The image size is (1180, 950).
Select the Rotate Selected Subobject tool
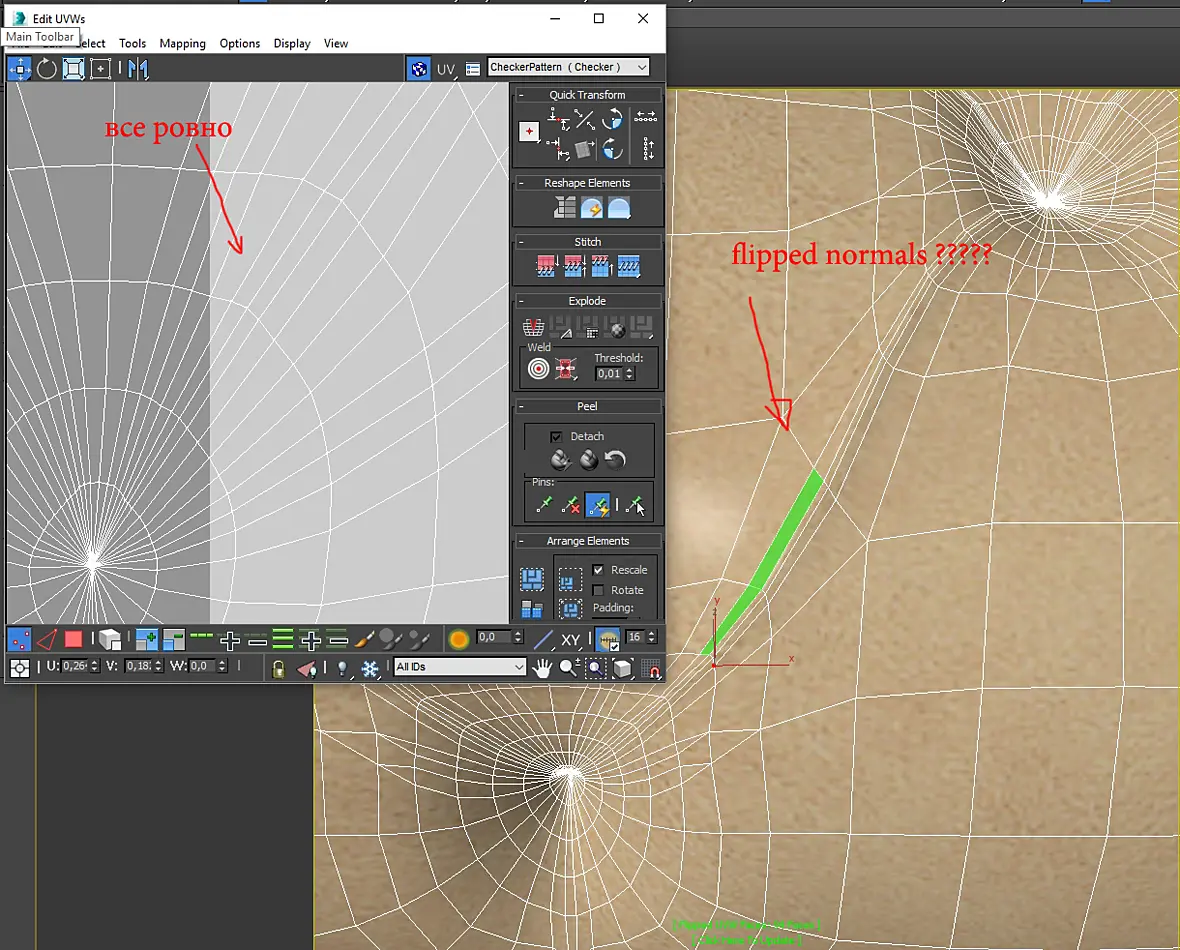tap(47, 69)
